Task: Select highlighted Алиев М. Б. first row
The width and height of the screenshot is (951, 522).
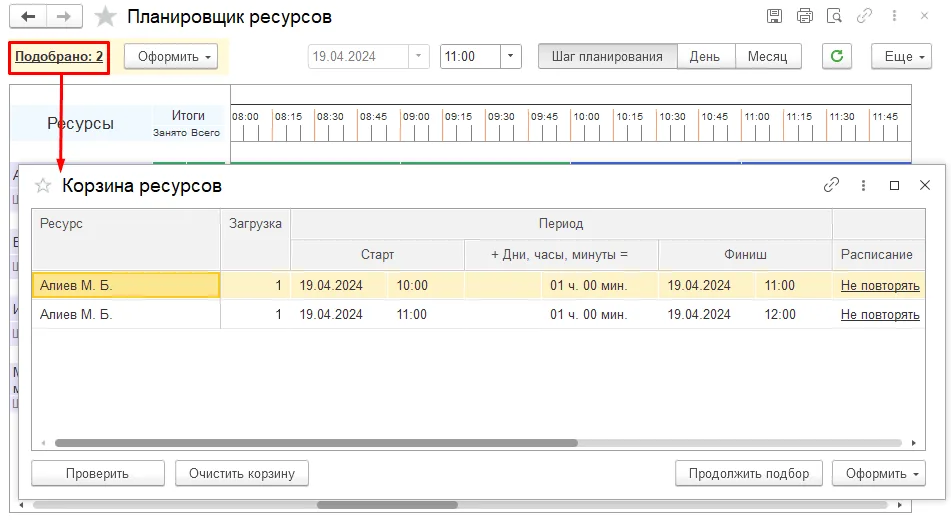Action: coord(126,285)
